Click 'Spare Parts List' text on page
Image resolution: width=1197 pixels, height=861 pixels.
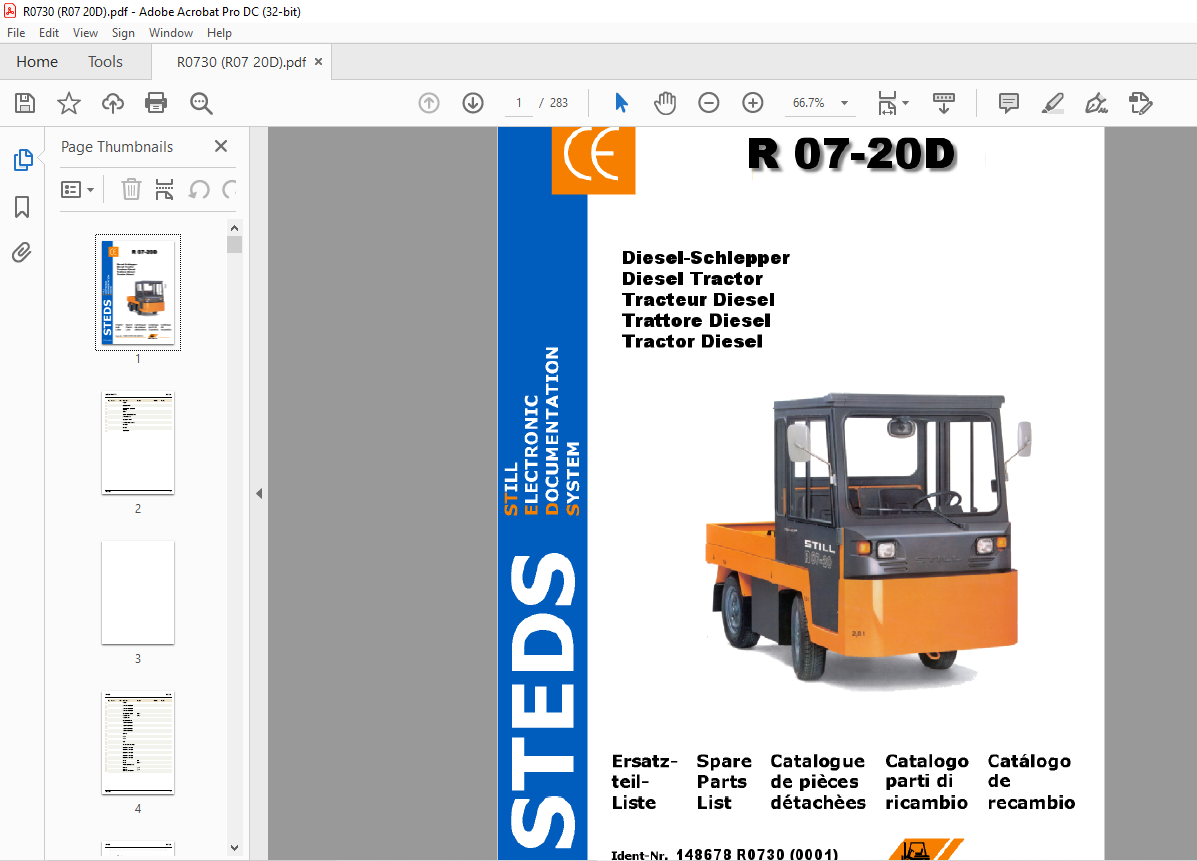[x=724, y=782]
